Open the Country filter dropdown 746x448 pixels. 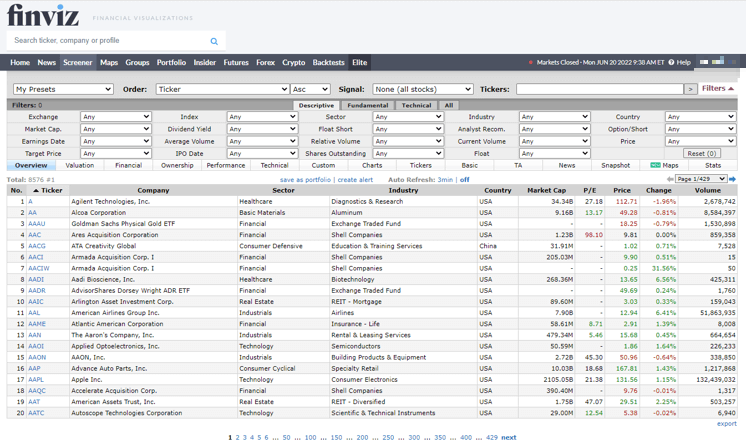700,117
